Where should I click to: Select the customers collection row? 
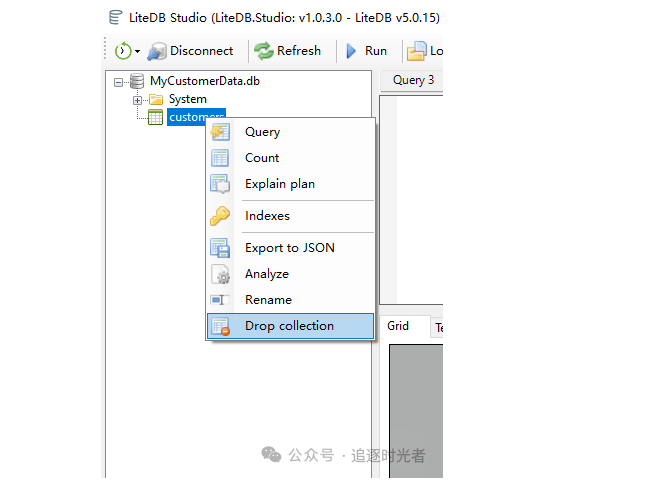(196, 117)
